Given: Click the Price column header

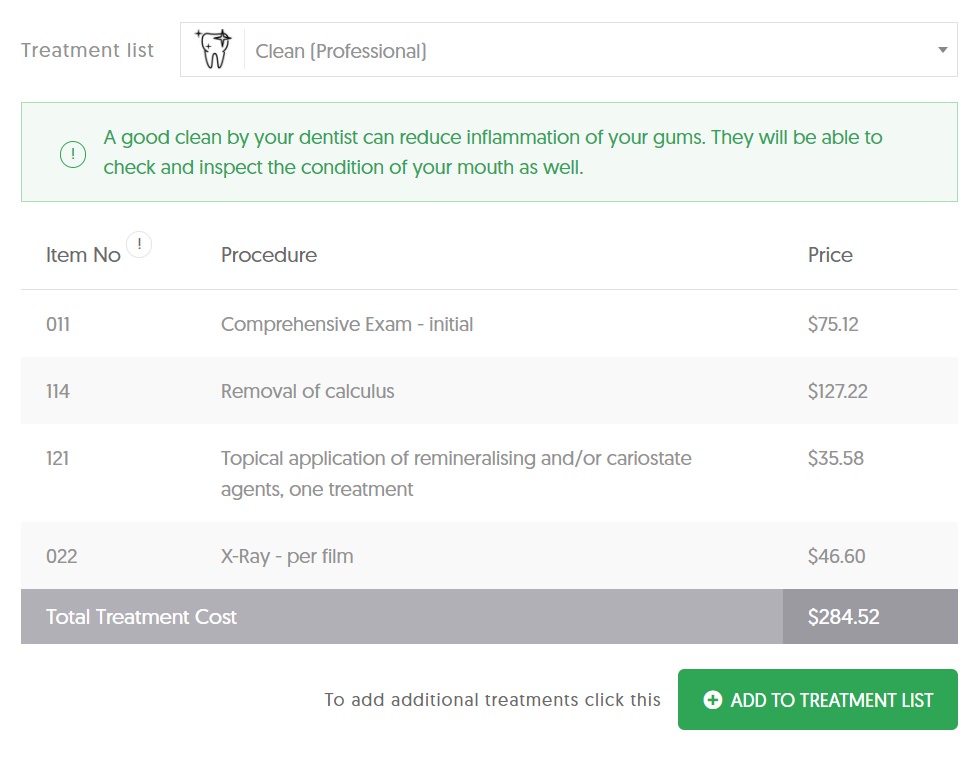Looking at the screenshot, I should 830,255.
